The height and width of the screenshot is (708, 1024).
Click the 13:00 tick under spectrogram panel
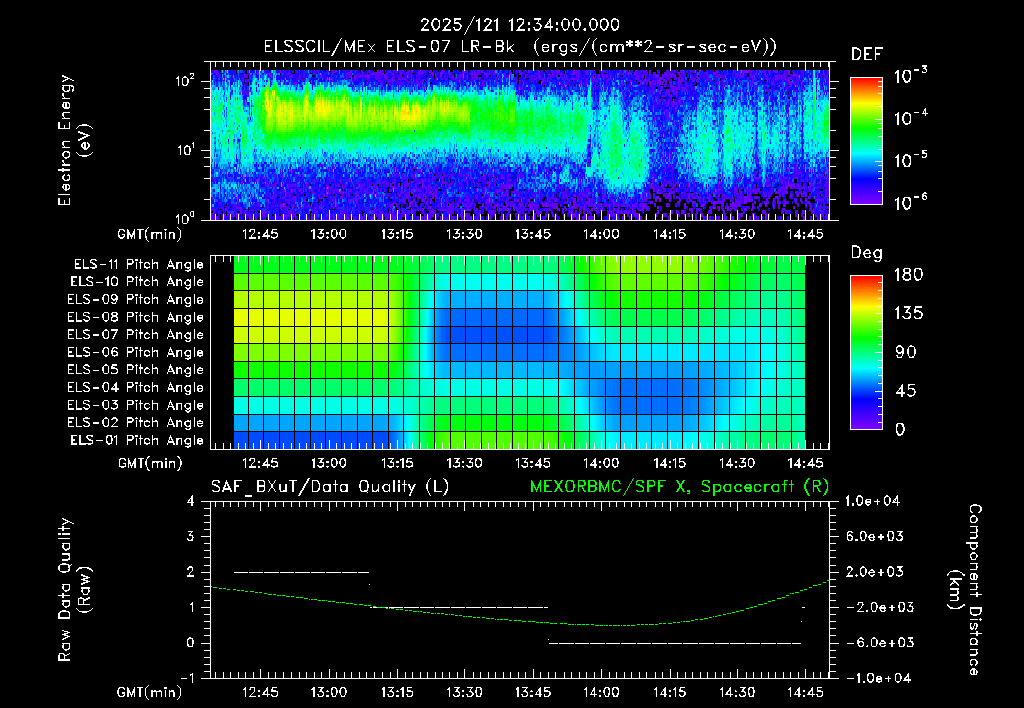[328, 234]
